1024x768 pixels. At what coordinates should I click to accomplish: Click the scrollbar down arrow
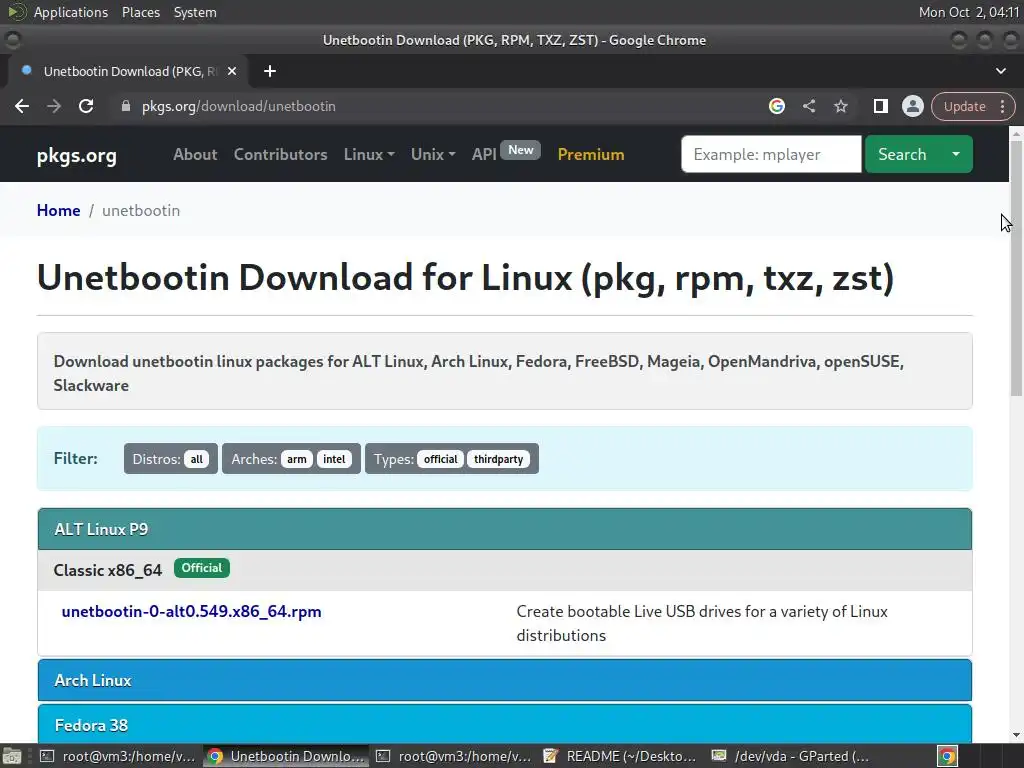[1016, 735]
